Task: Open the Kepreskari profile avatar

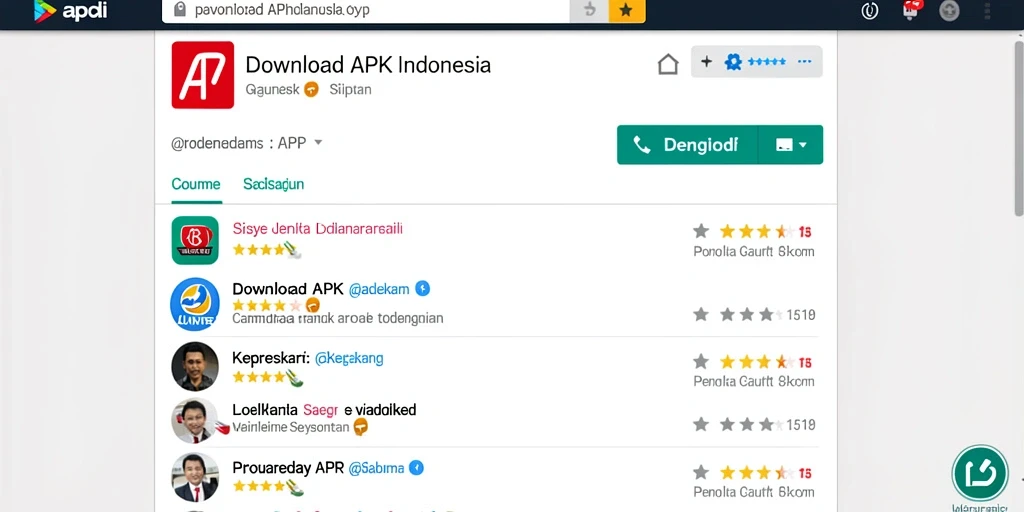Action: pyautogui.click(x=195, y=366)
